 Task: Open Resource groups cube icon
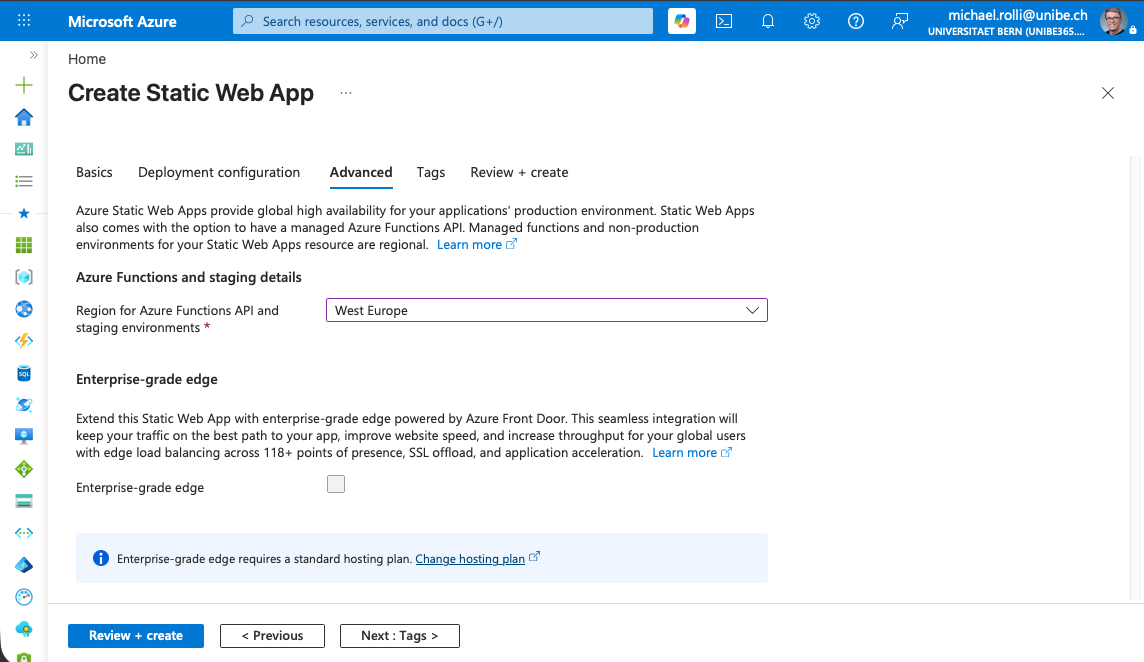[24, 277]
